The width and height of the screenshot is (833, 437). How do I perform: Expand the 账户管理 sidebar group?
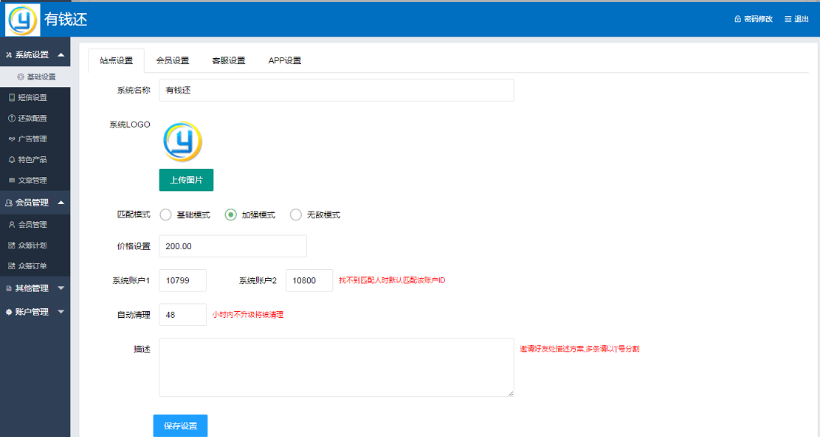click(35, 312)
